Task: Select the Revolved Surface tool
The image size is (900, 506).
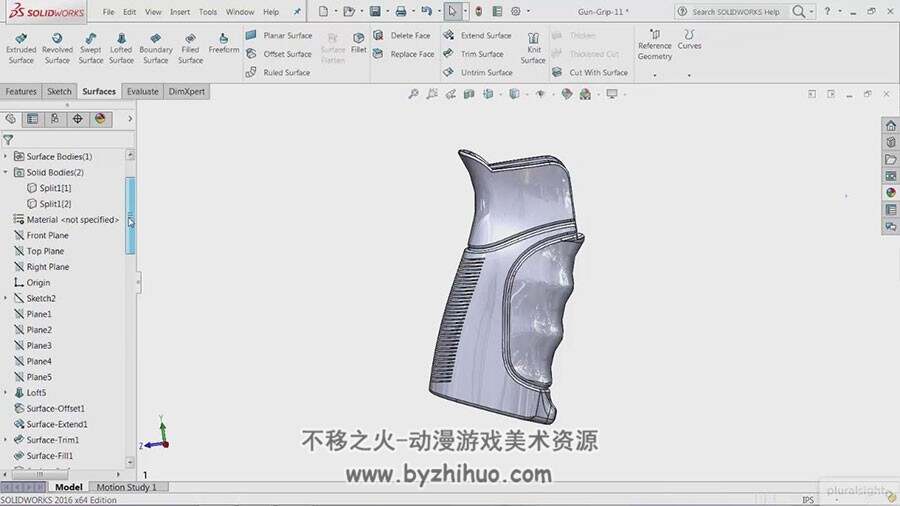Action: (x=57, y=48)
